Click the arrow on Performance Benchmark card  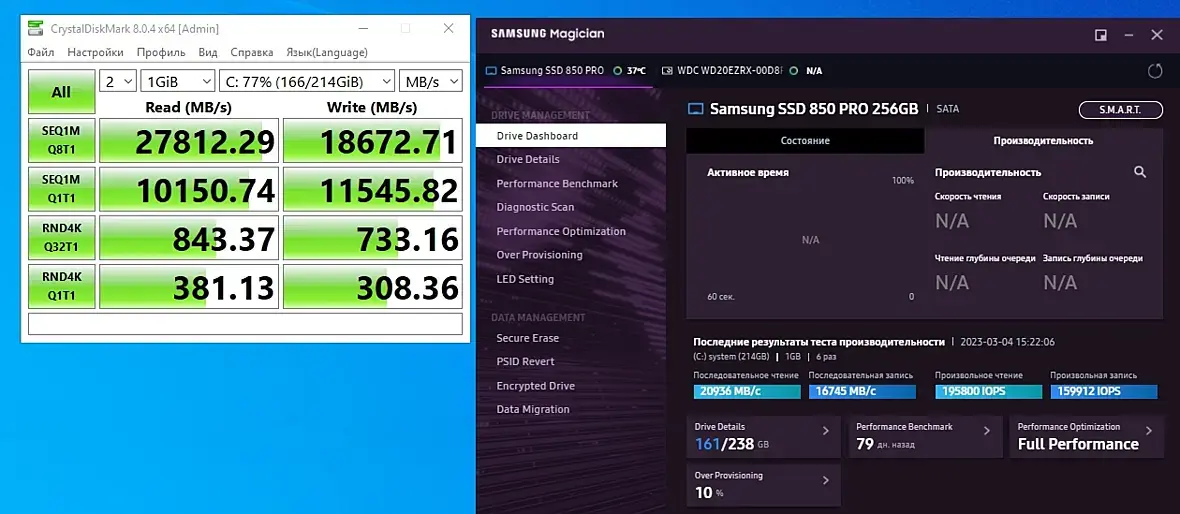(987, 431)
